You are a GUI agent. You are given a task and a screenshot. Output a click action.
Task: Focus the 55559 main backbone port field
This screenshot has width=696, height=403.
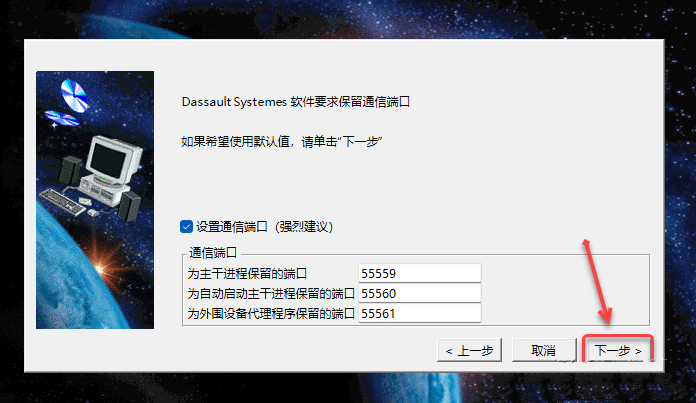[419, 273]
